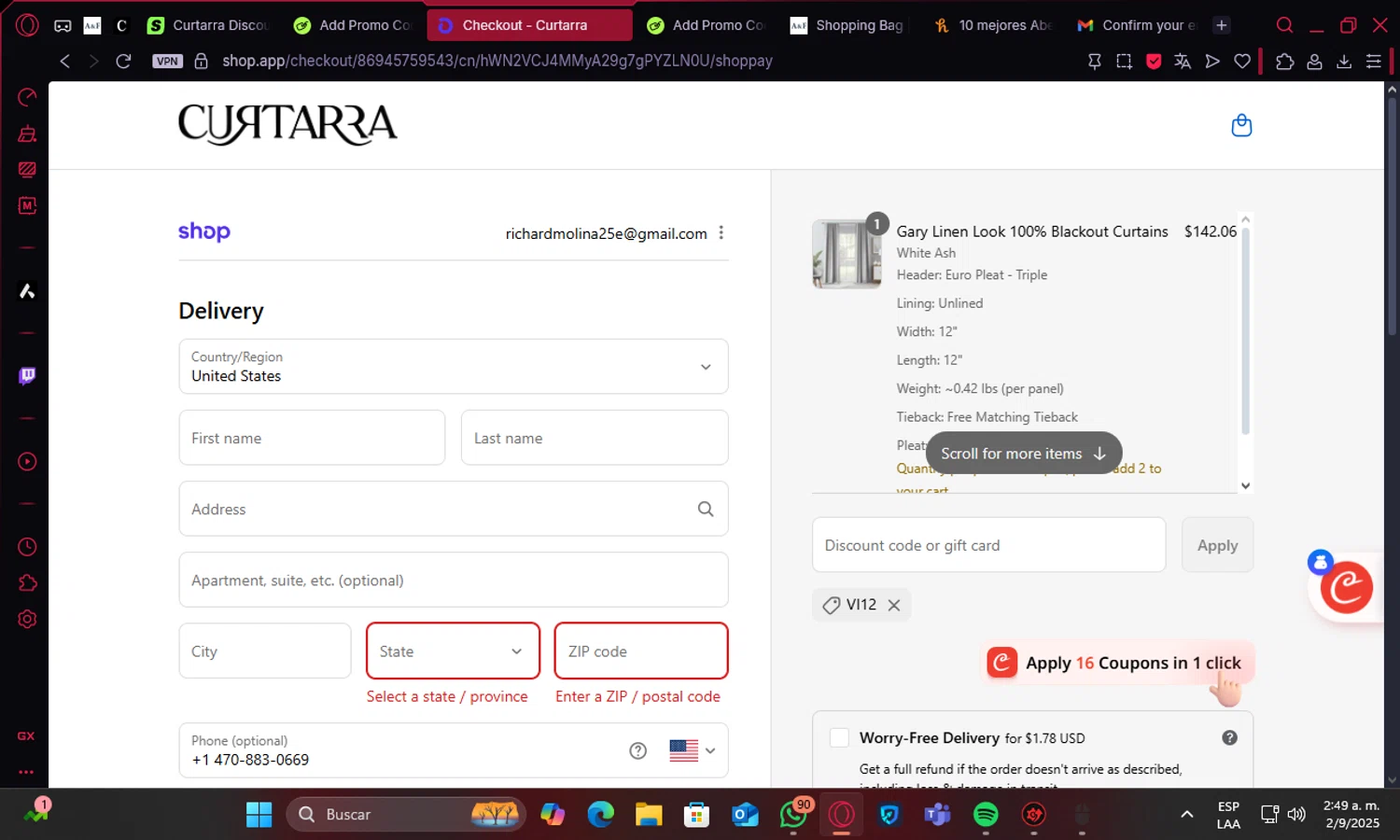Click the Last name field
The image size is (1400, 840).
pos(595,438)
